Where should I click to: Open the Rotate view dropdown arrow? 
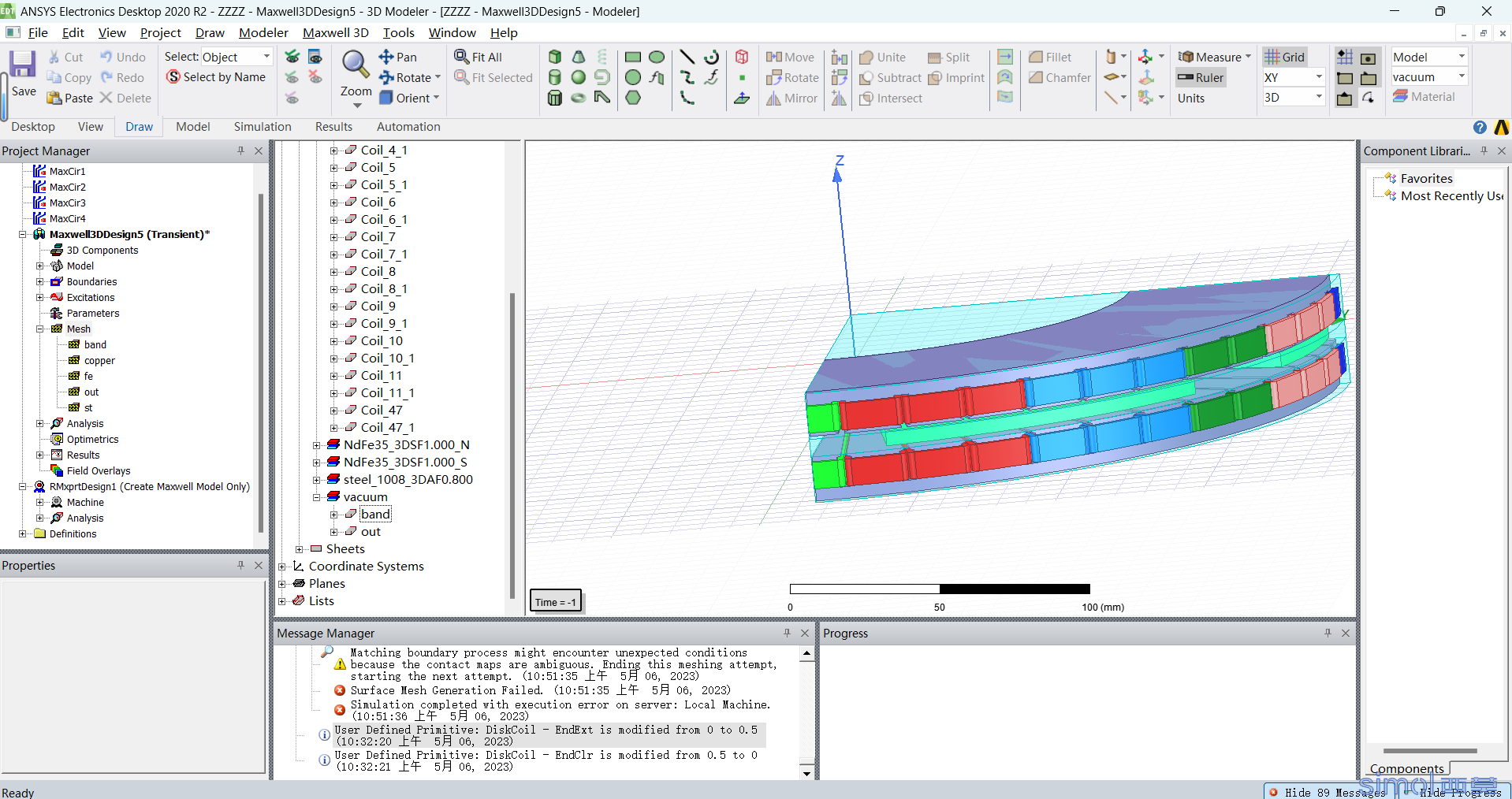click(438, 77)
